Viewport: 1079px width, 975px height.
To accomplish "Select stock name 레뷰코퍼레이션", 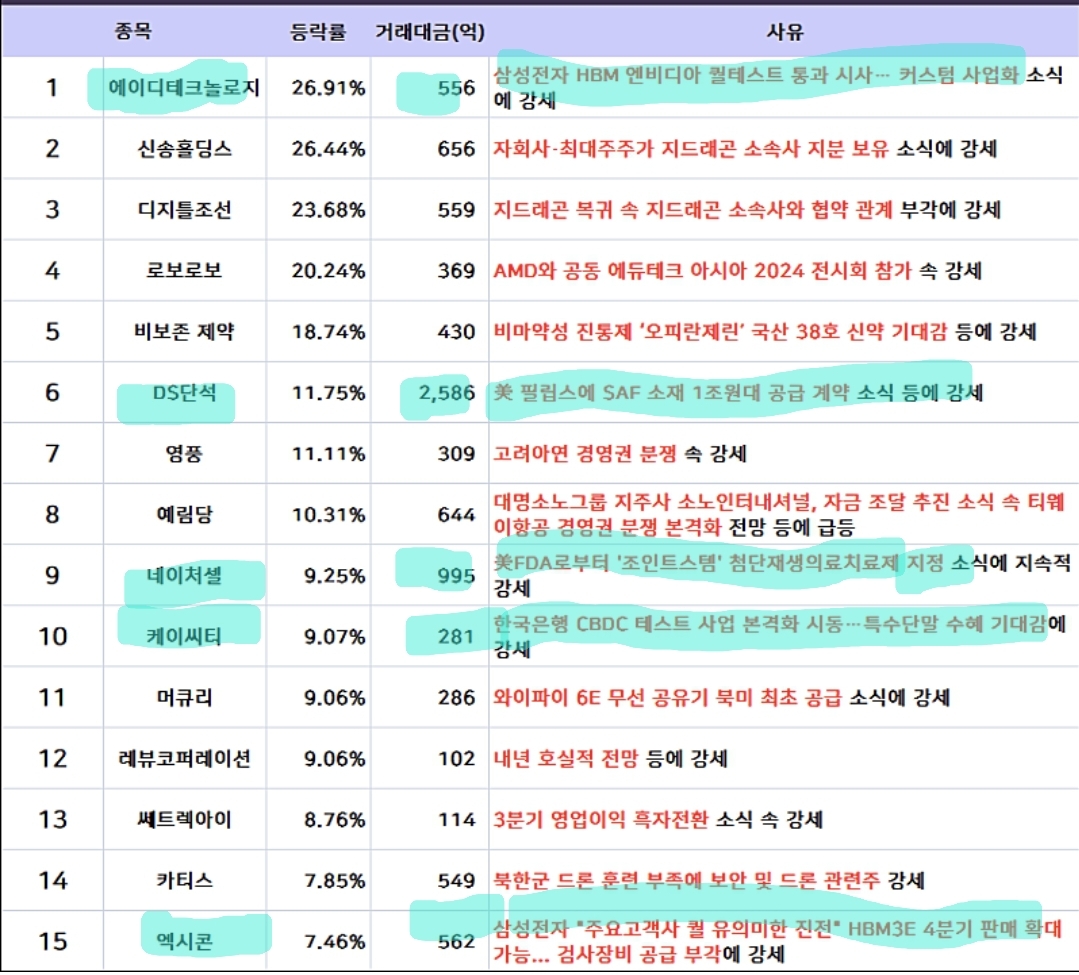I will point(184,758).
